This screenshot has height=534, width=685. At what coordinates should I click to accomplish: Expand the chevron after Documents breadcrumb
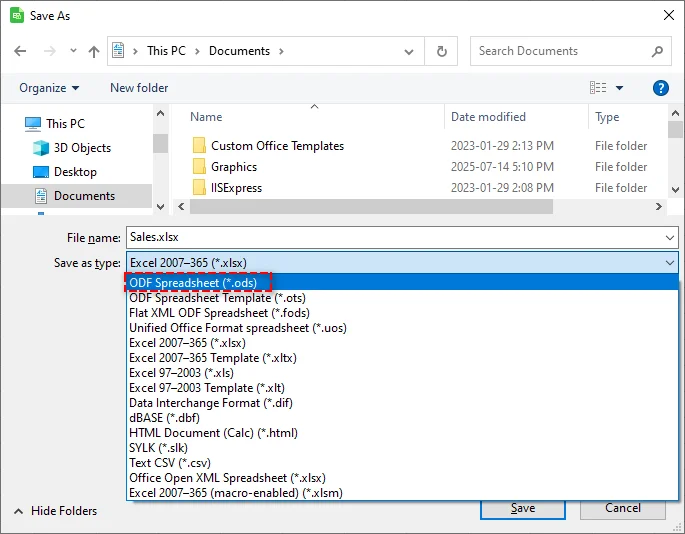tap(281, 51)
